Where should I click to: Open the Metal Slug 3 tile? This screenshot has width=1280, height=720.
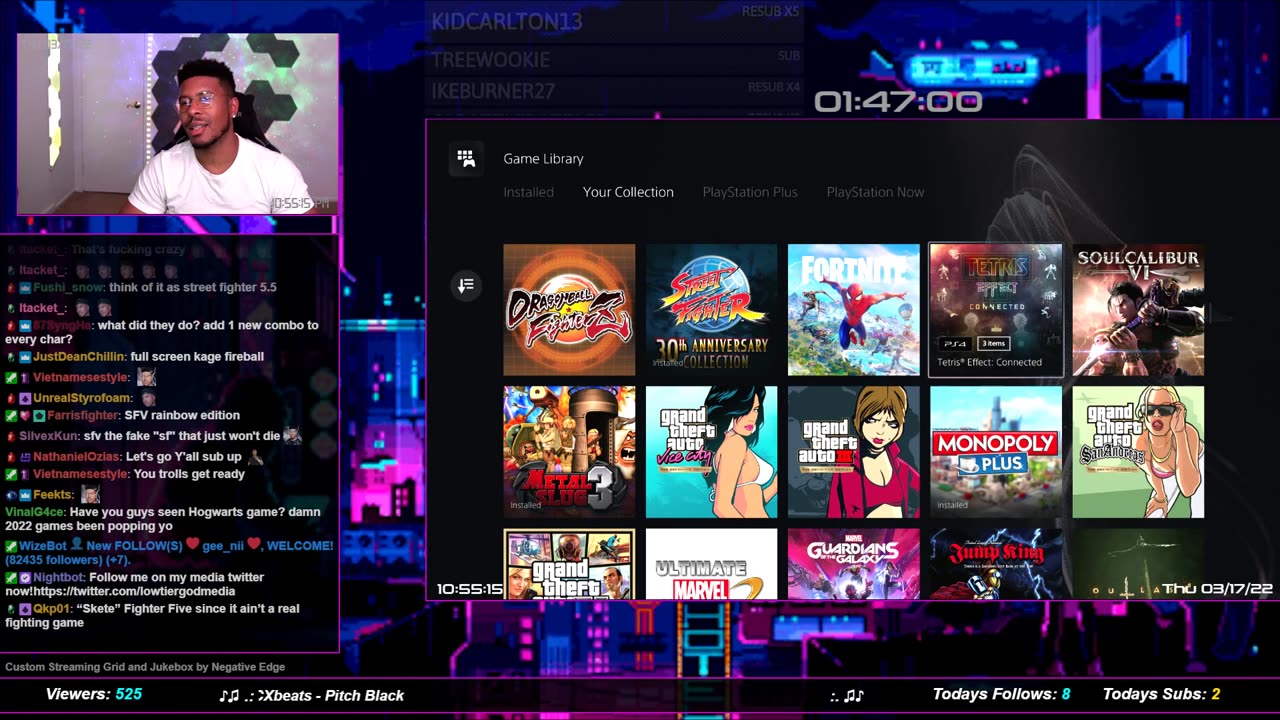pos(569,452)
